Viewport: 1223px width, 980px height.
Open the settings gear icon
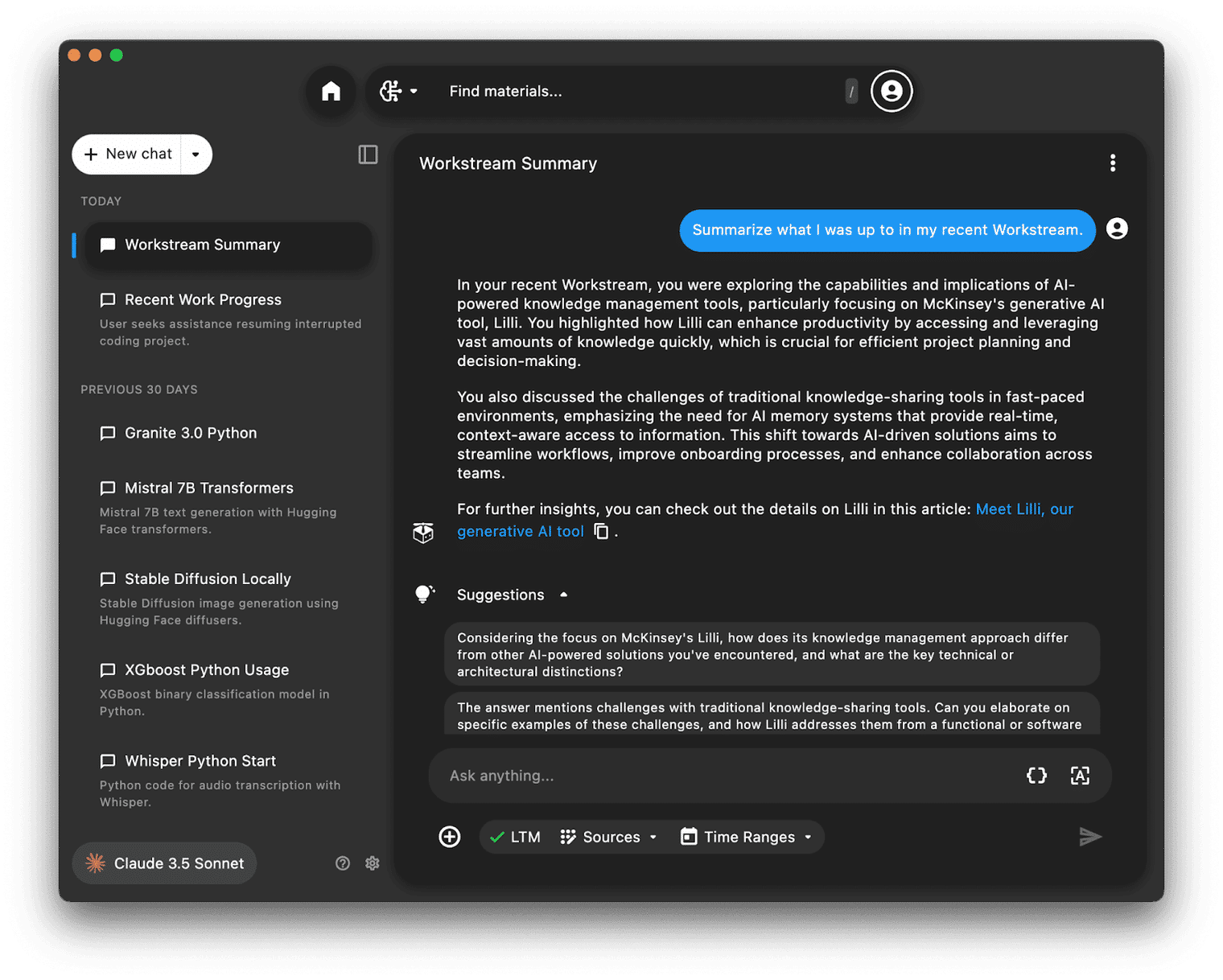click(x=373, y=863)
